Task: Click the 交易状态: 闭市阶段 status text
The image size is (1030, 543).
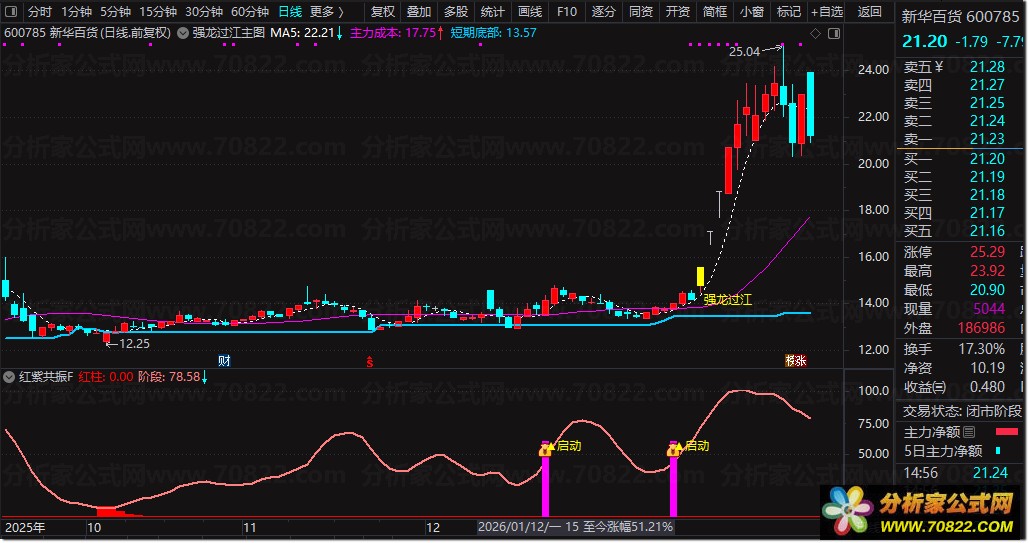Action: pos(962,412)
